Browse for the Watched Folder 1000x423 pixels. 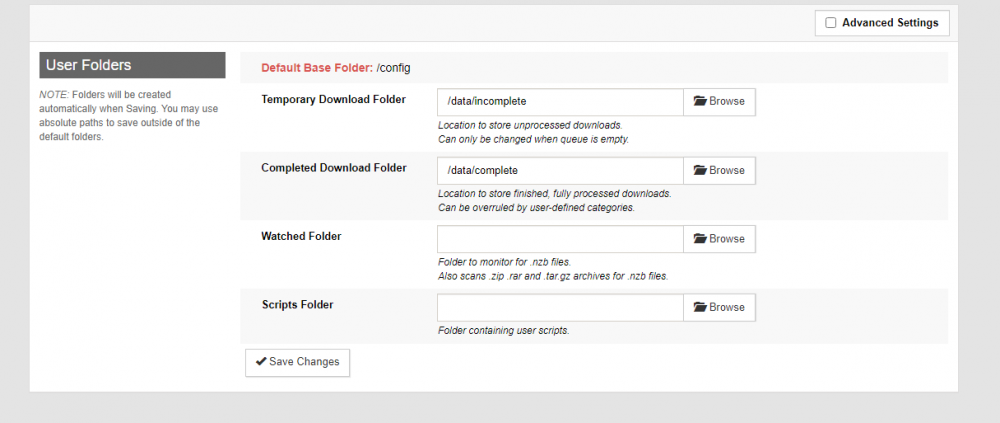tap(719, 239)
